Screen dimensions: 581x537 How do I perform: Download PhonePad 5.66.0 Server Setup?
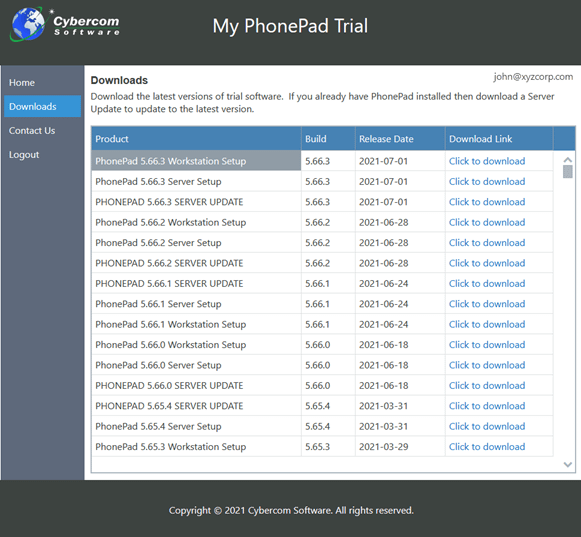coord(487,365)
